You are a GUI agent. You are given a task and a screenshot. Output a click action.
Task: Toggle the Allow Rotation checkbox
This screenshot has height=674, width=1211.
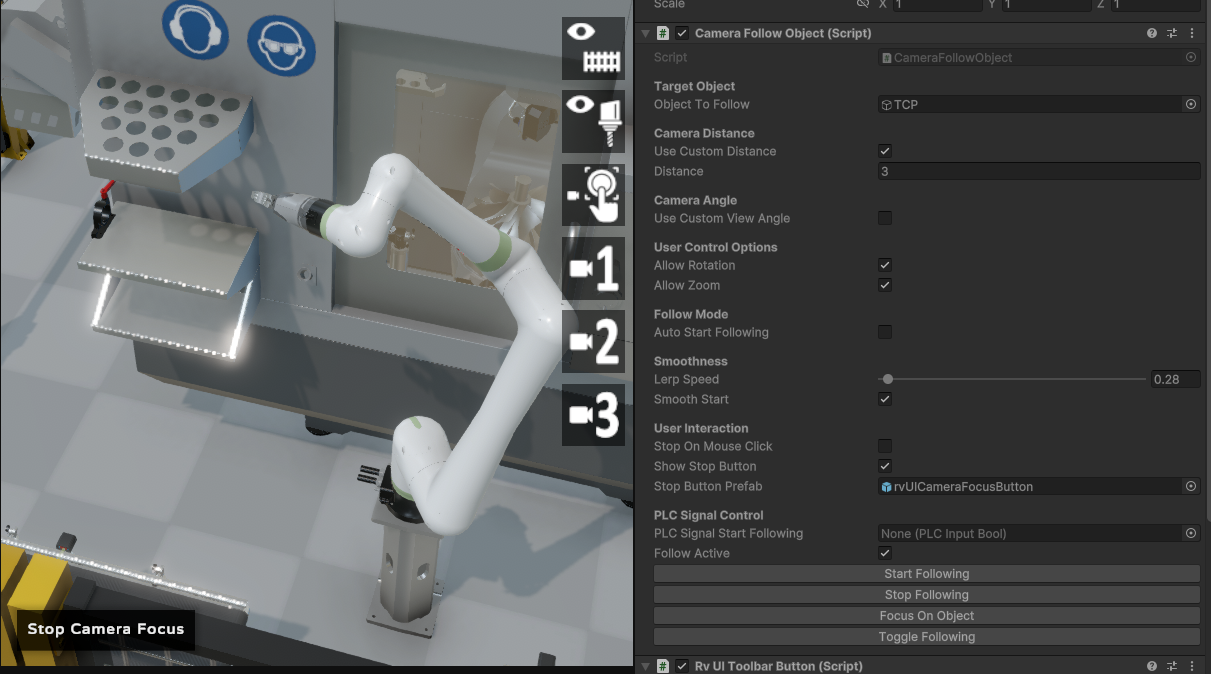(x=885, y=265)
